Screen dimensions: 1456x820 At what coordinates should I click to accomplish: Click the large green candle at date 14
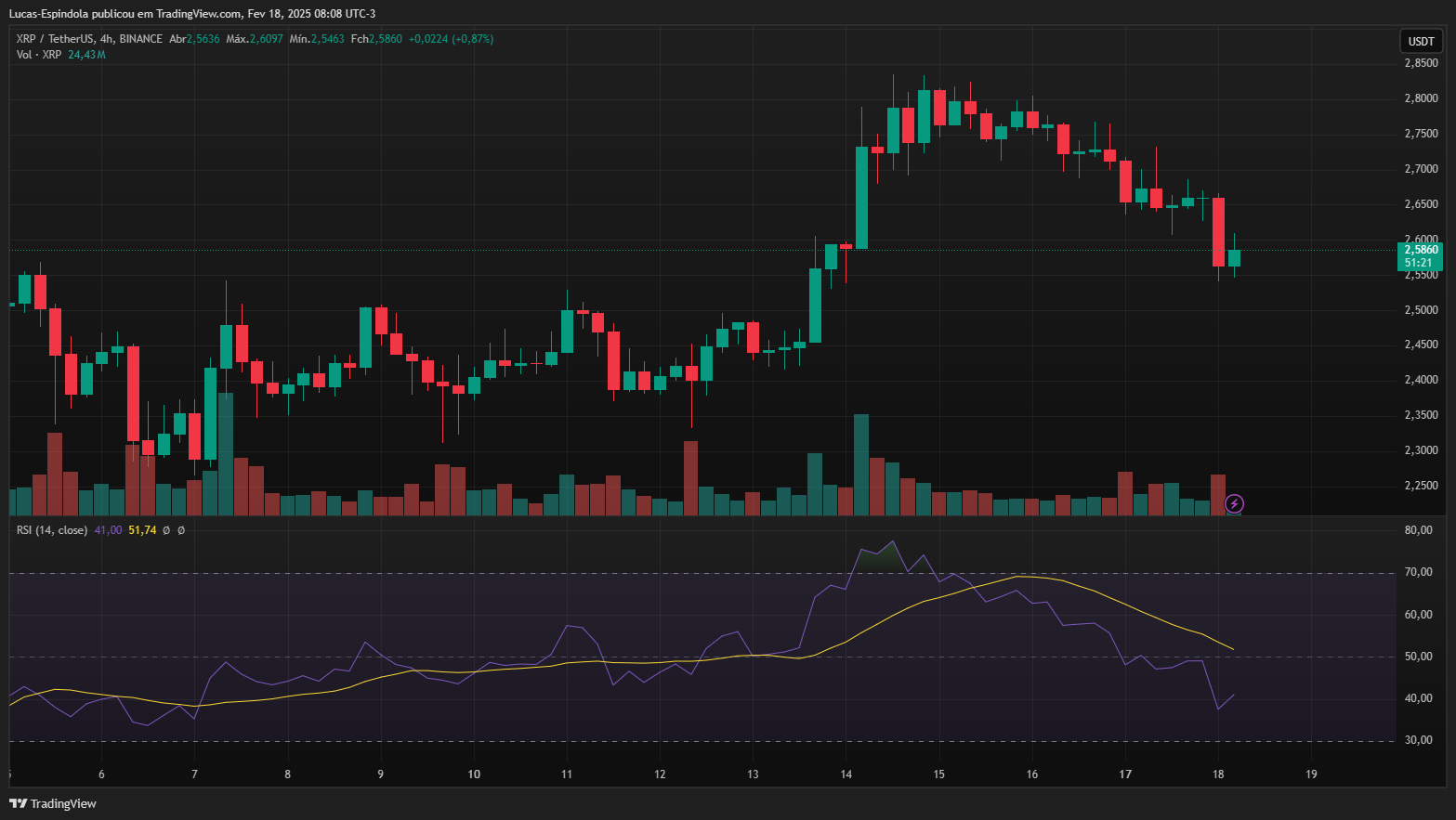[x=861, y=197]
